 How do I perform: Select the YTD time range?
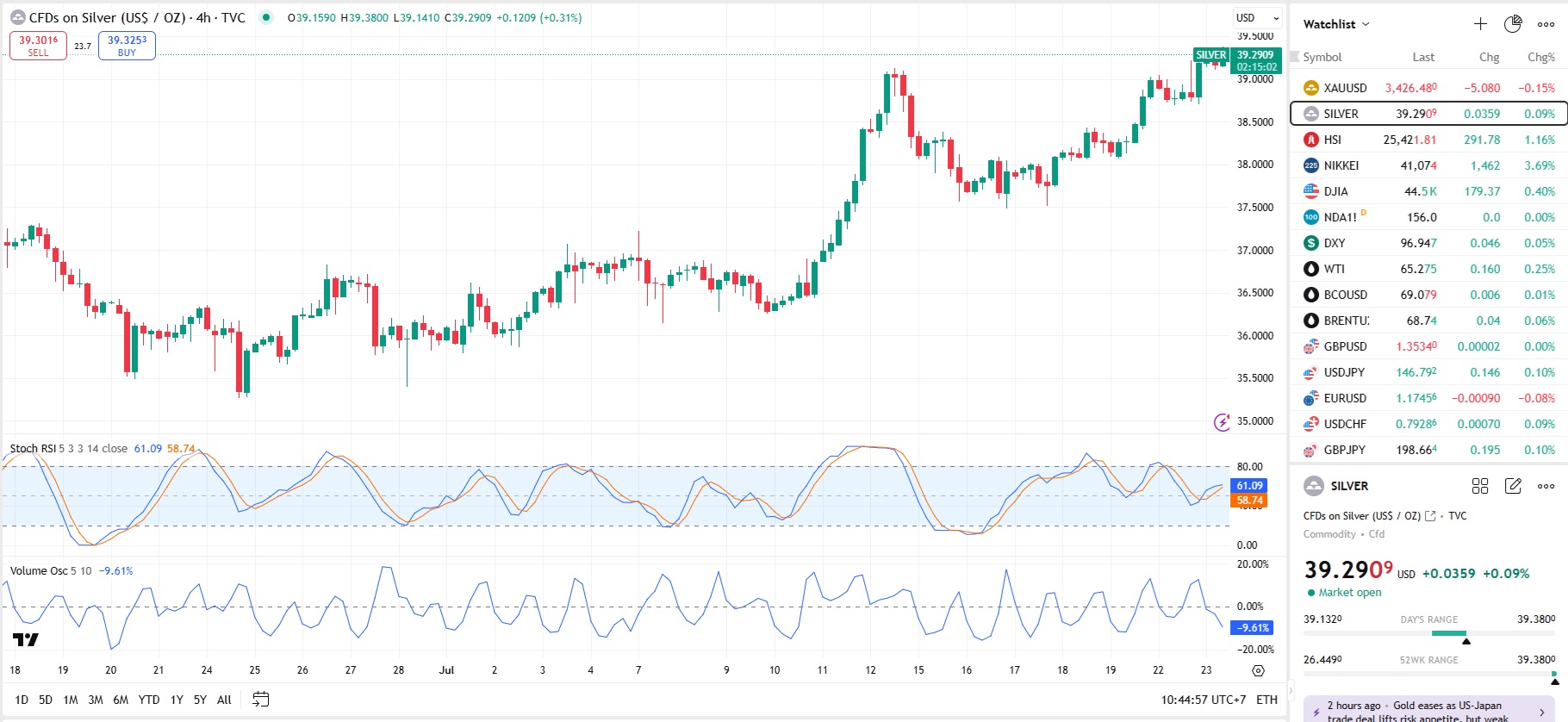[149, 700]
